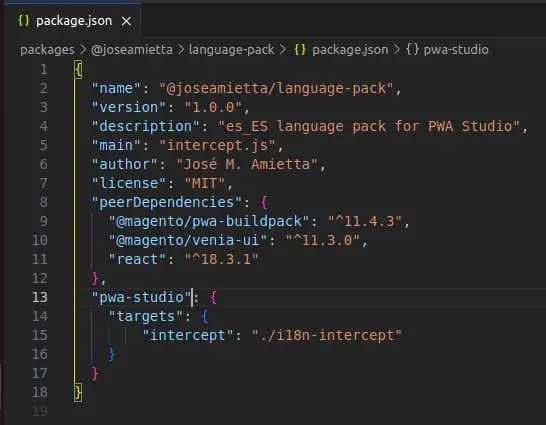Click the "@magento/pwa-buildpack" key

(x=209, y=221)
